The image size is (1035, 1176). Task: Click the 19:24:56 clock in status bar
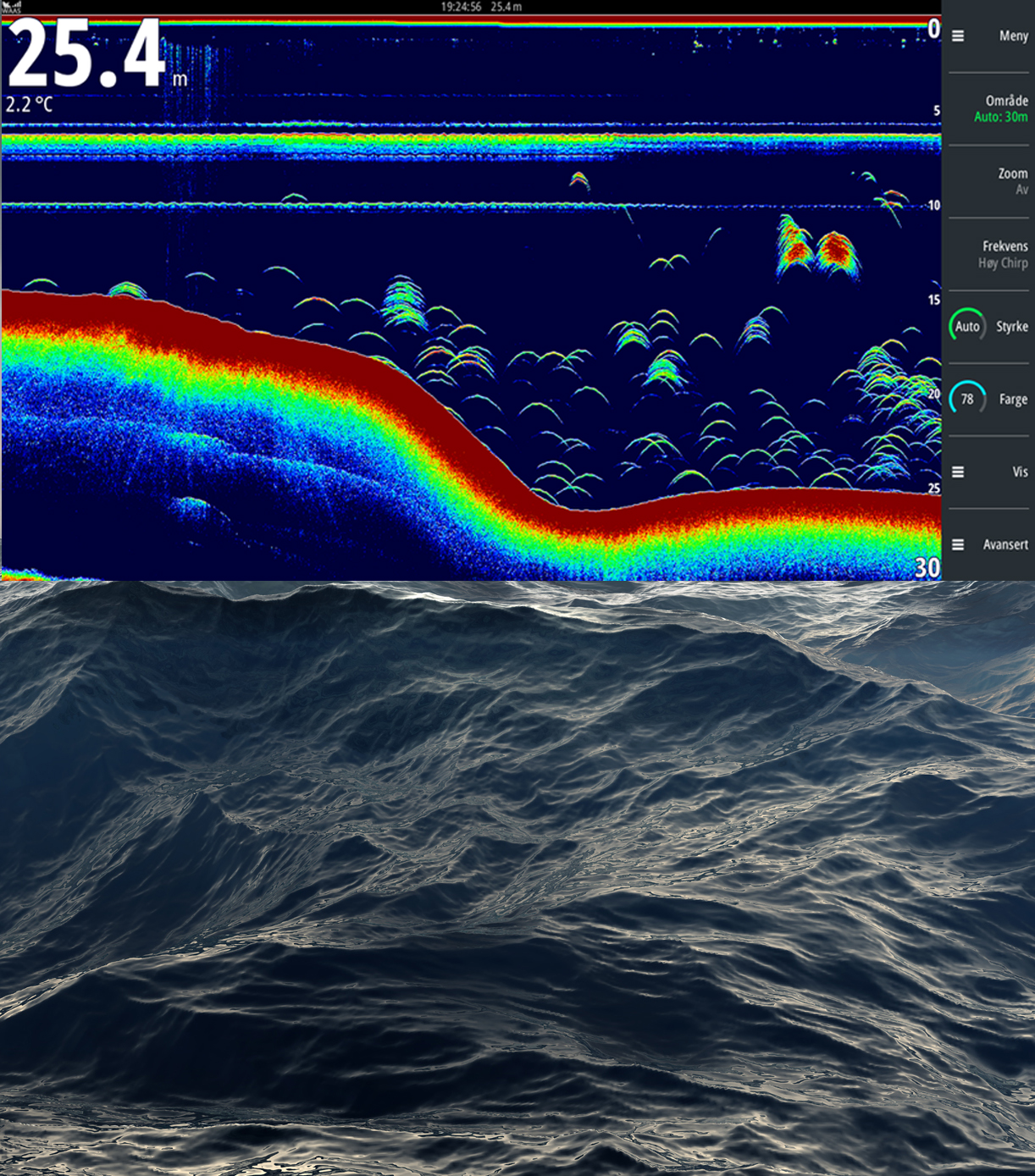point(461,7)
